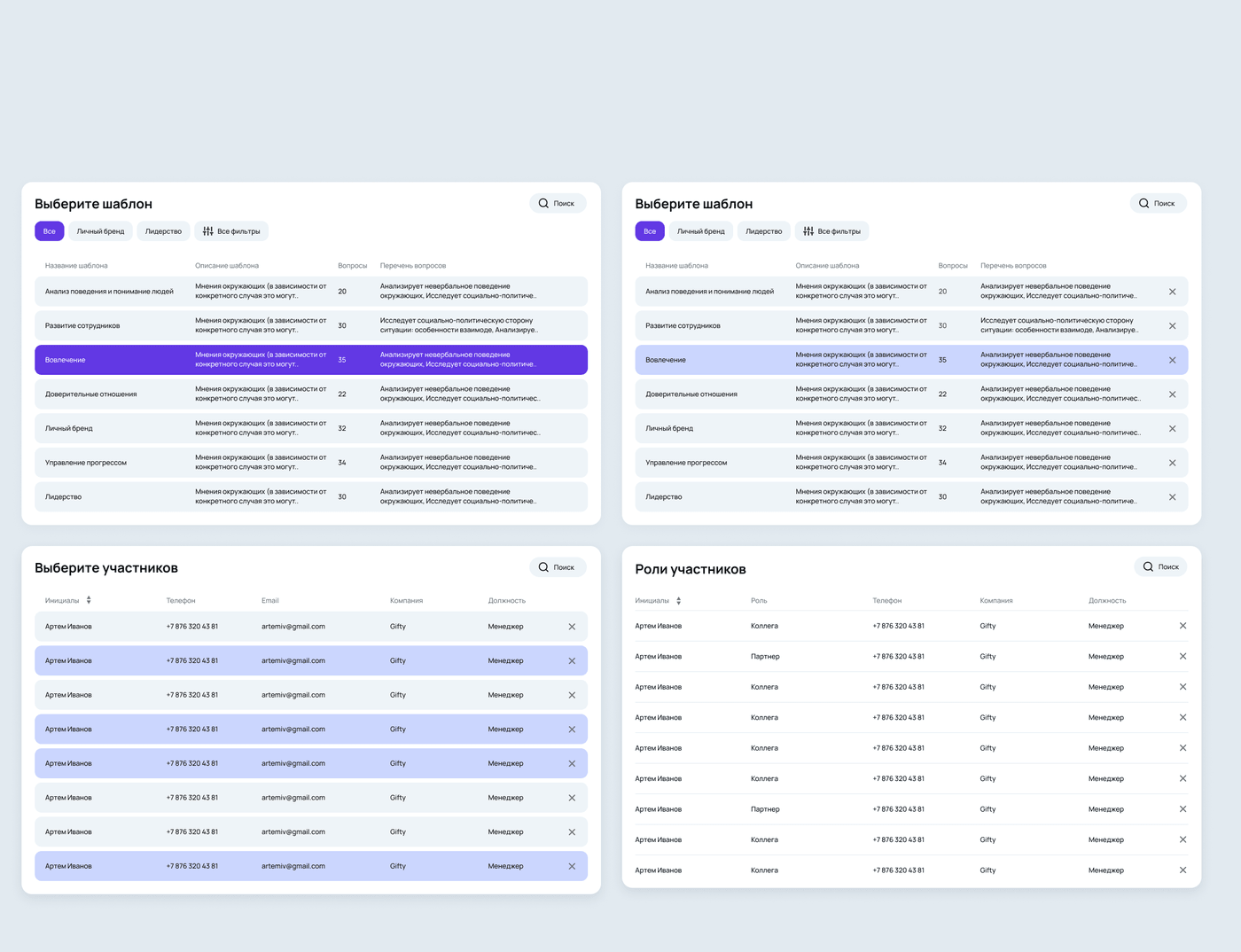Click Телефон column header in Выберите участников
Screen dimensions: 1241x952
pyautogui.click(x=181, y=601)
